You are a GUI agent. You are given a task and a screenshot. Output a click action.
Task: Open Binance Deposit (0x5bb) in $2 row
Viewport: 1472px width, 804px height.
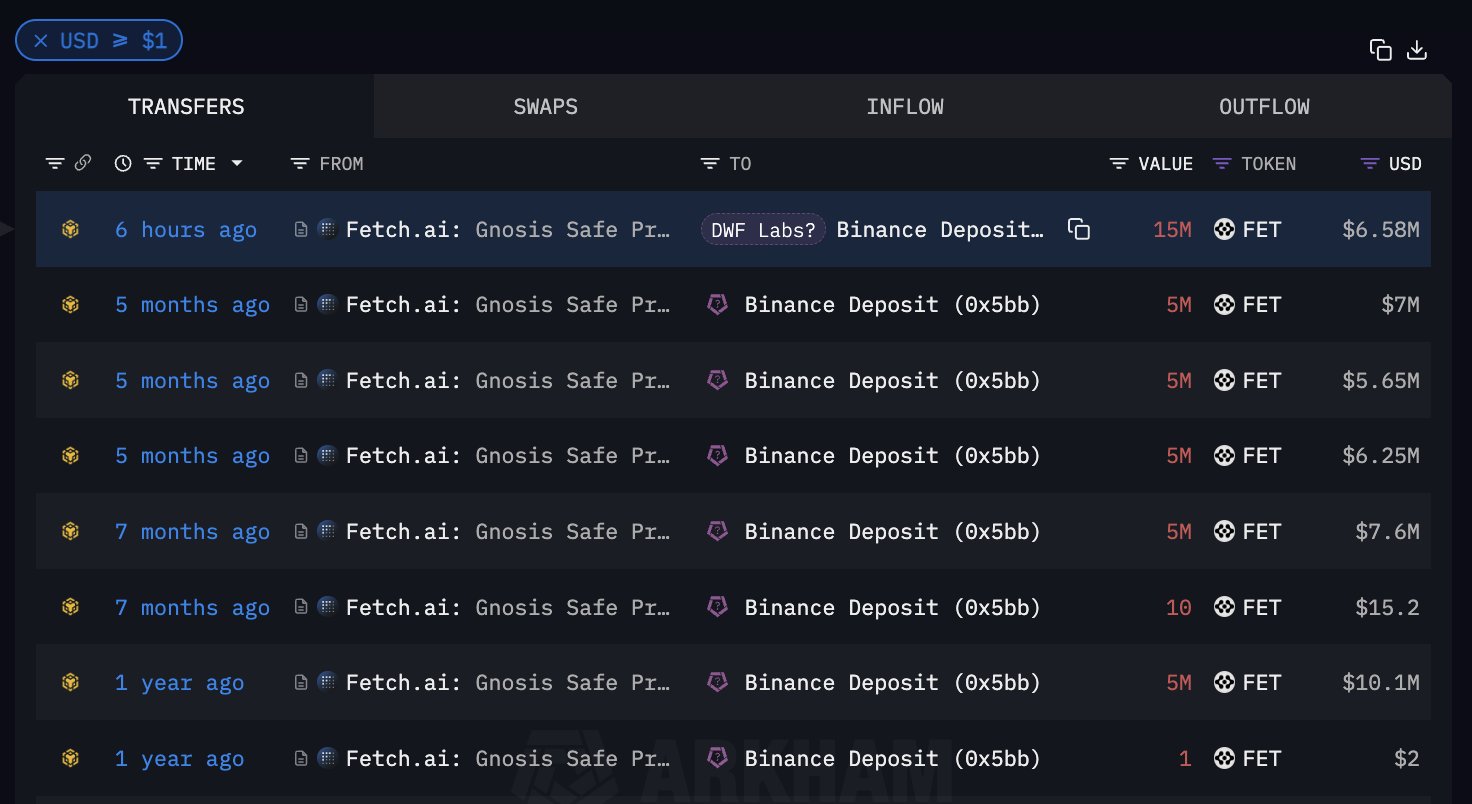892,759
